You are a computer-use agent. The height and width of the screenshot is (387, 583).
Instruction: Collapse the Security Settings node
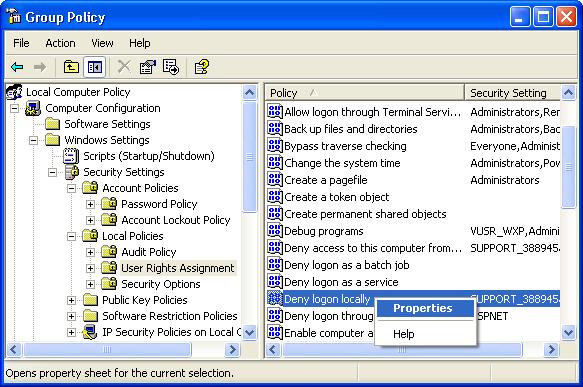tap(52, 172)
